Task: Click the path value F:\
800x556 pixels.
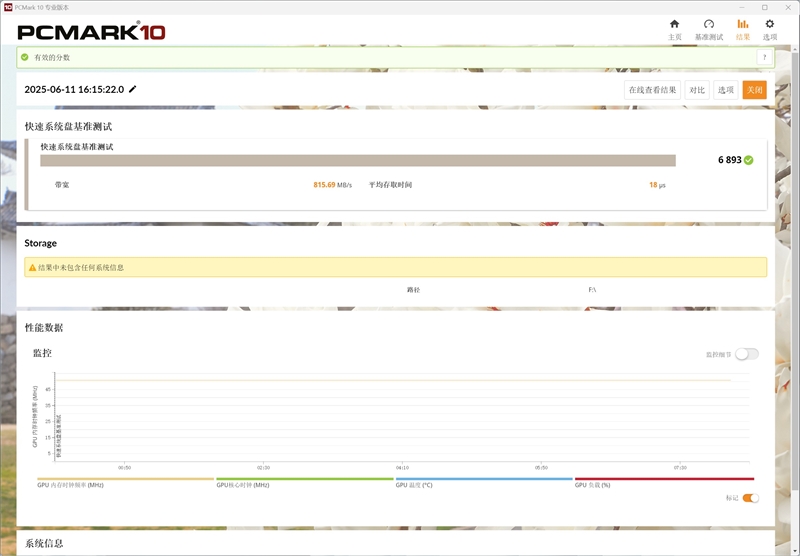Action: tap(592, 290)
